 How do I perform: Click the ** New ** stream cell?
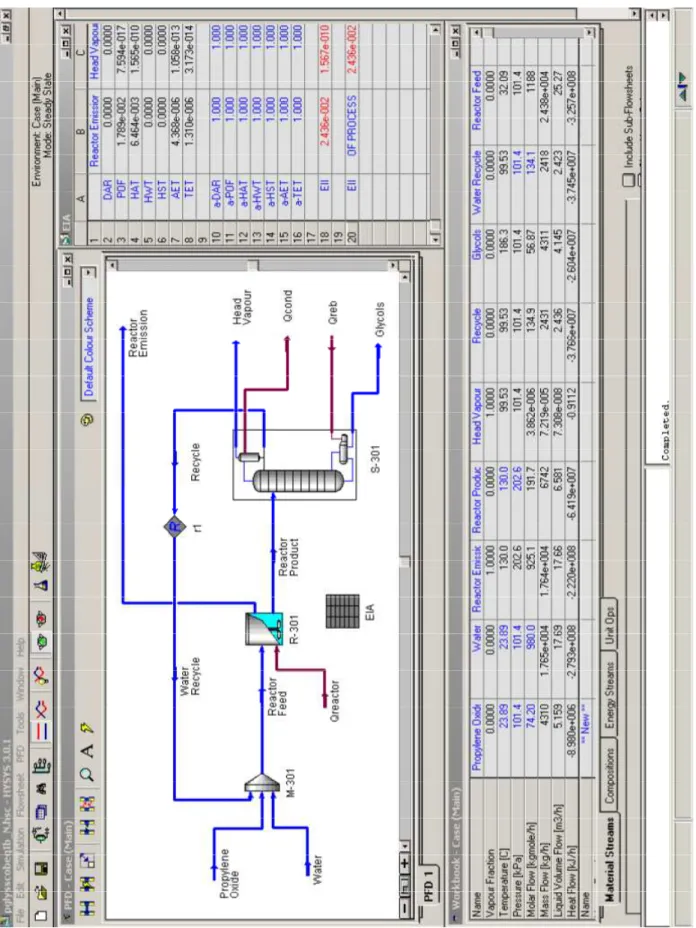[x=586, y=723]
